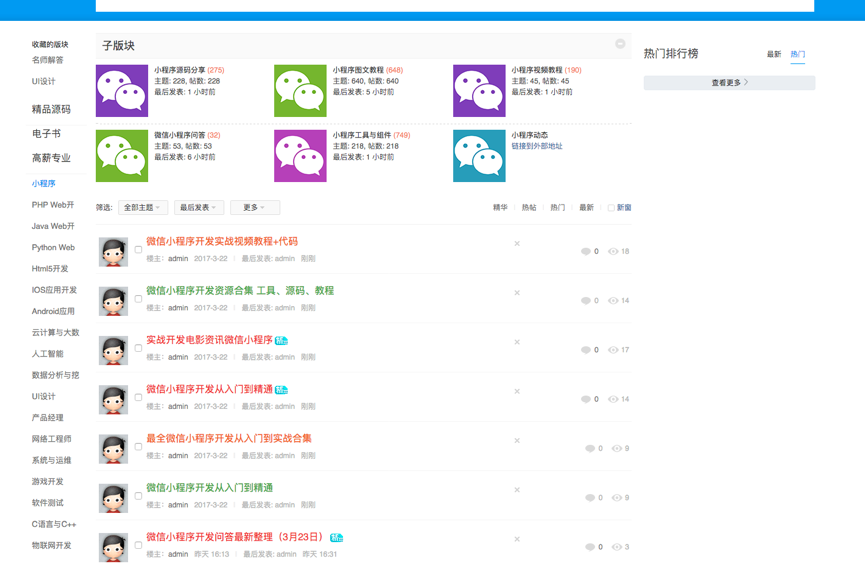865x563 pixels.
Task: Tick checkbox for 实战开发电影资讯微信小程序
Action: (138, 348)
